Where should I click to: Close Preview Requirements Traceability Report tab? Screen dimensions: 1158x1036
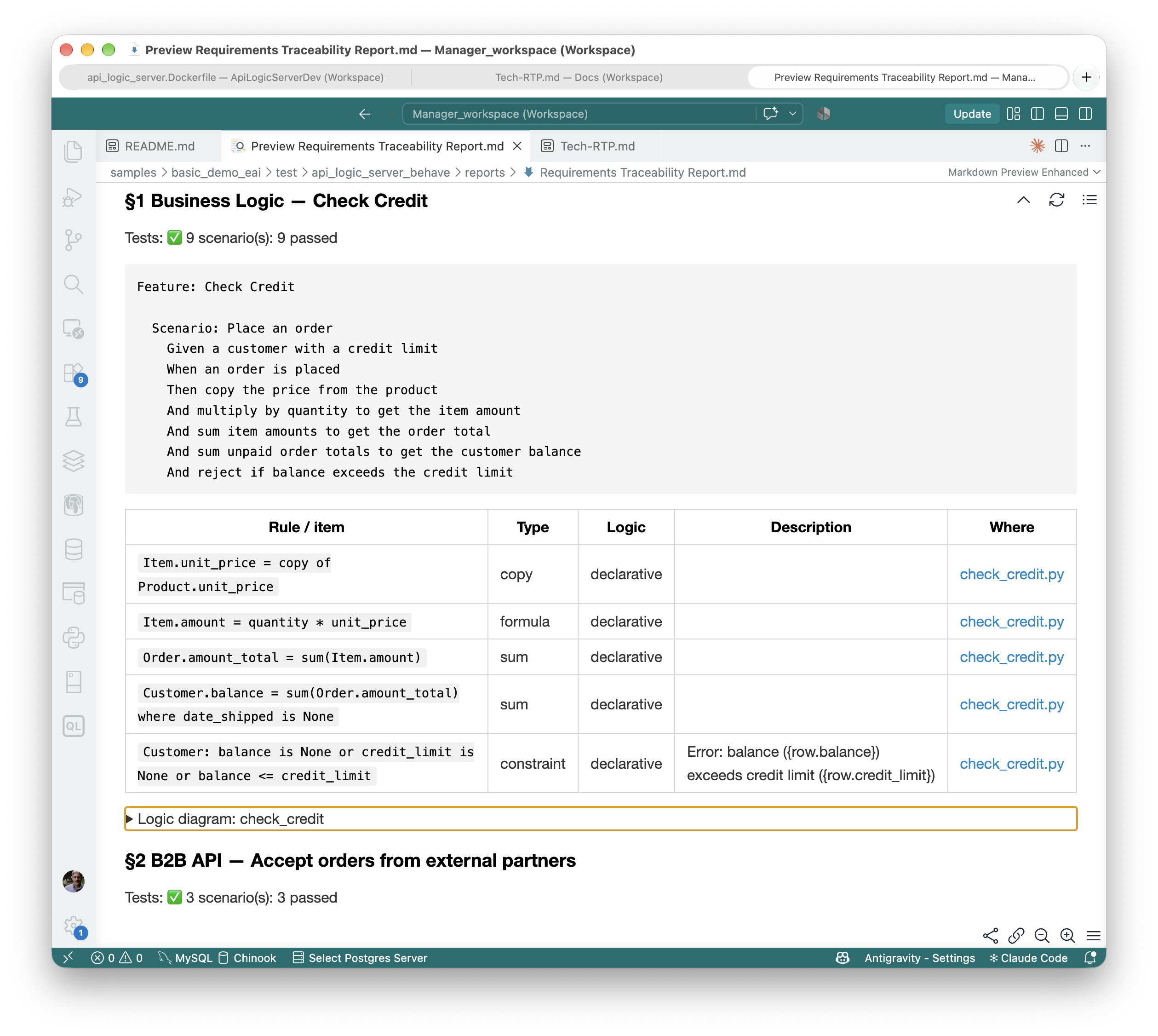coord(517,146)
